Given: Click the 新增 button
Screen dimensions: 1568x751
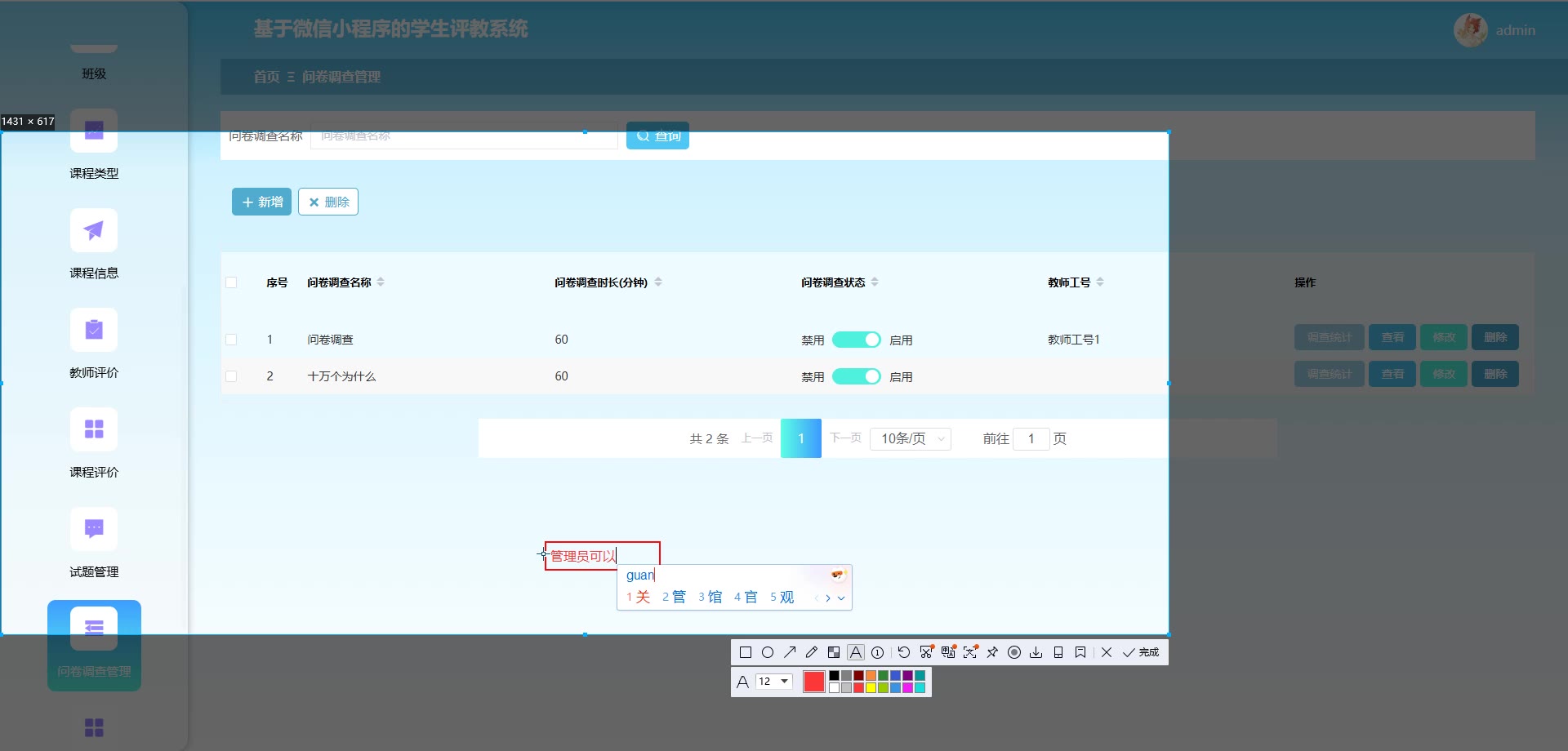Looking at the screenshot, I should (261, 202).
